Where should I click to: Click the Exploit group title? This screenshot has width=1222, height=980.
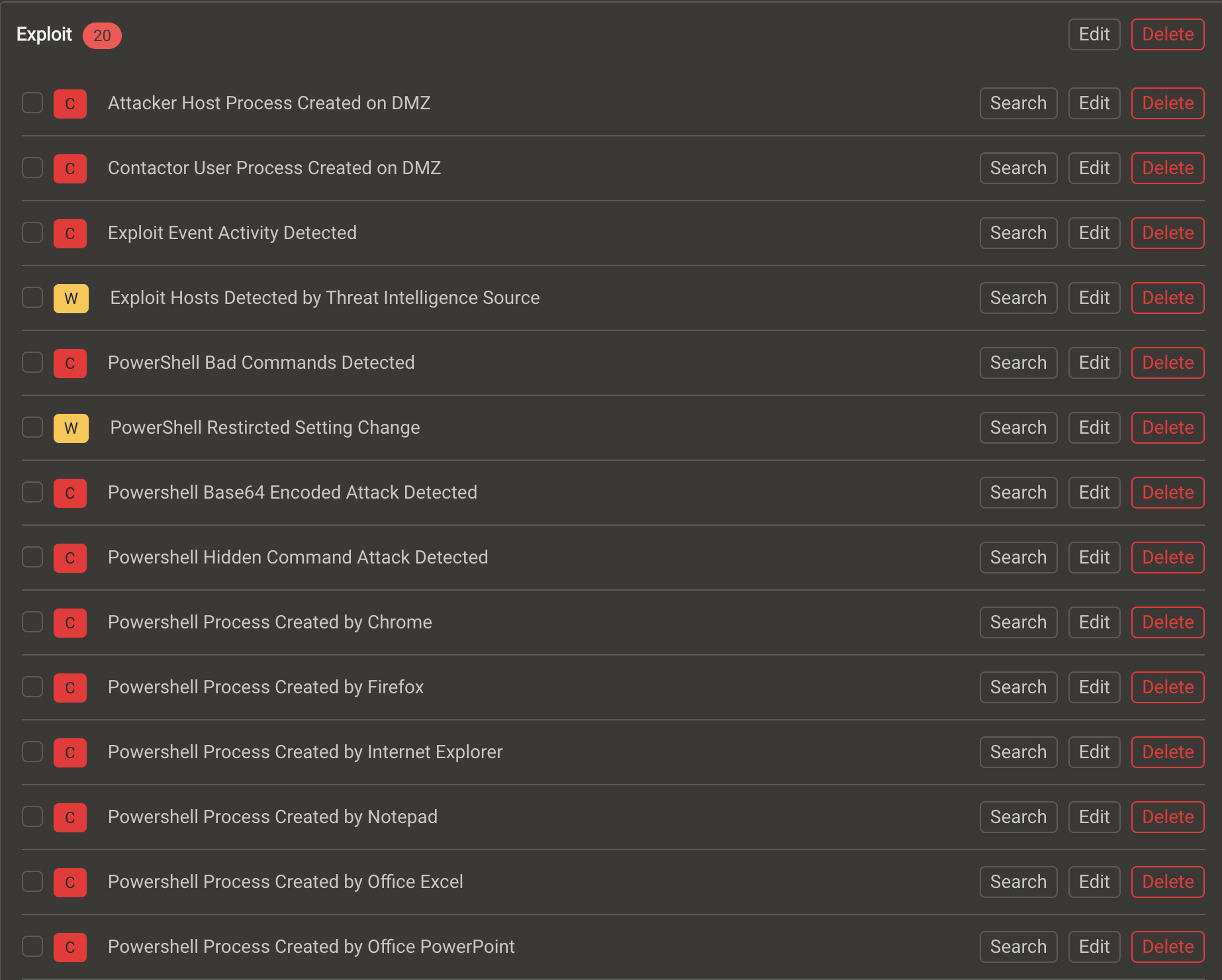44,34
